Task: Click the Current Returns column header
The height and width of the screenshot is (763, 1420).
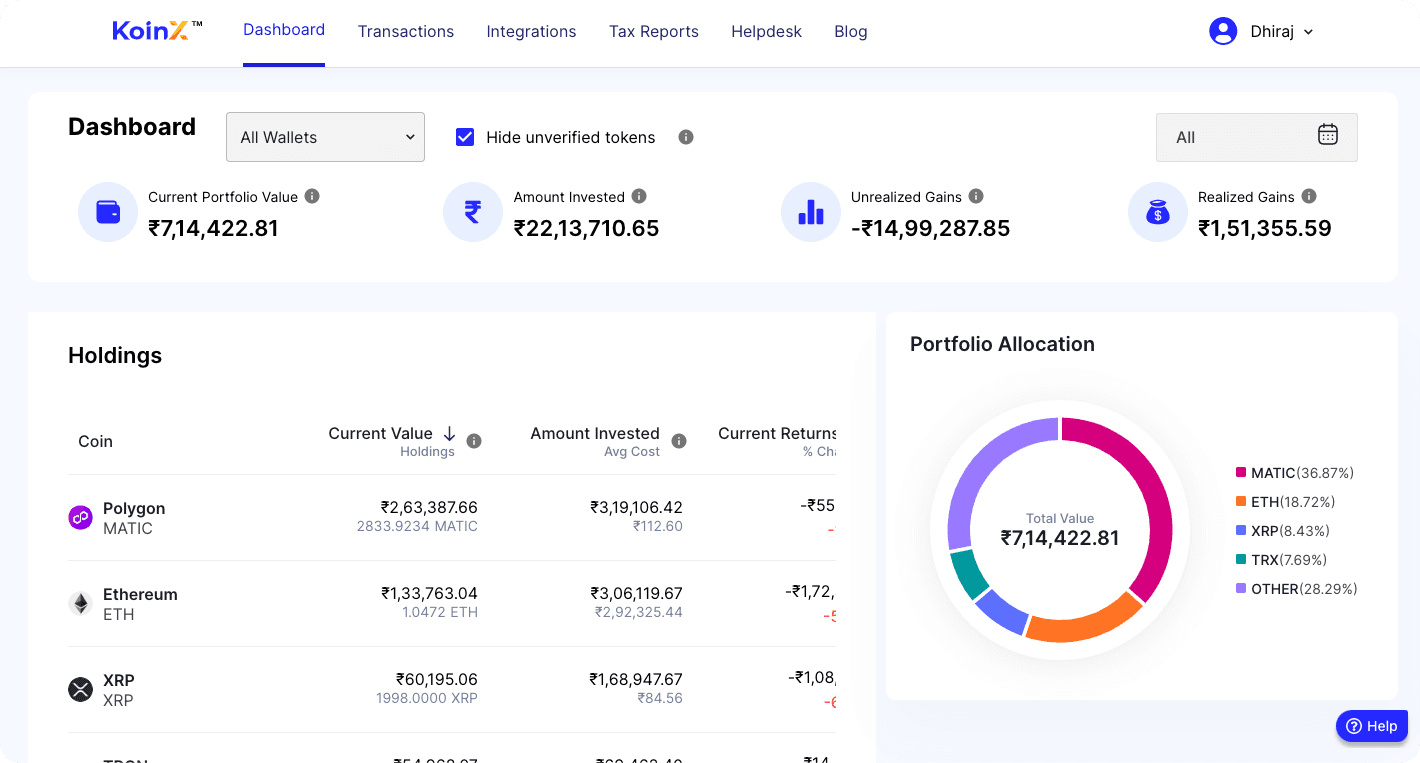Action: coord(777,433)
